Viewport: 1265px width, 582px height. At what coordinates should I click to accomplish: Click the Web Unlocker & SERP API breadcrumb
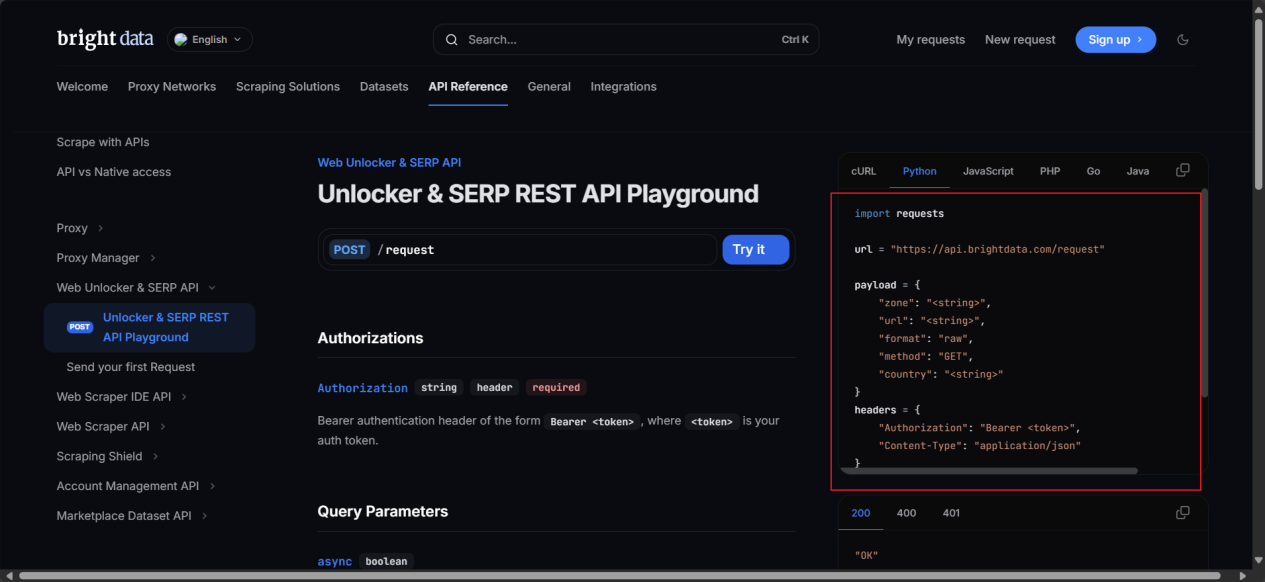pyautogui.click(x=389, y=162)
